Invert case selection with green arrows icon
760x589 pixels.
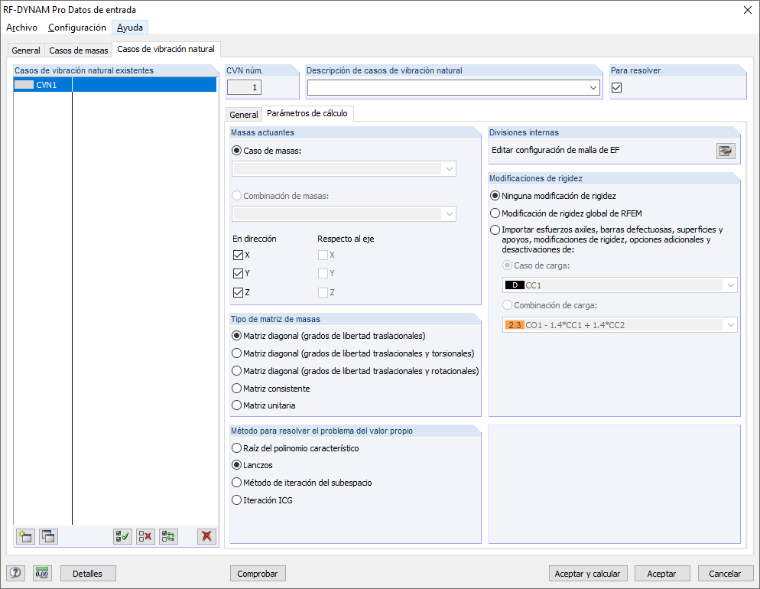pos(168,537)
